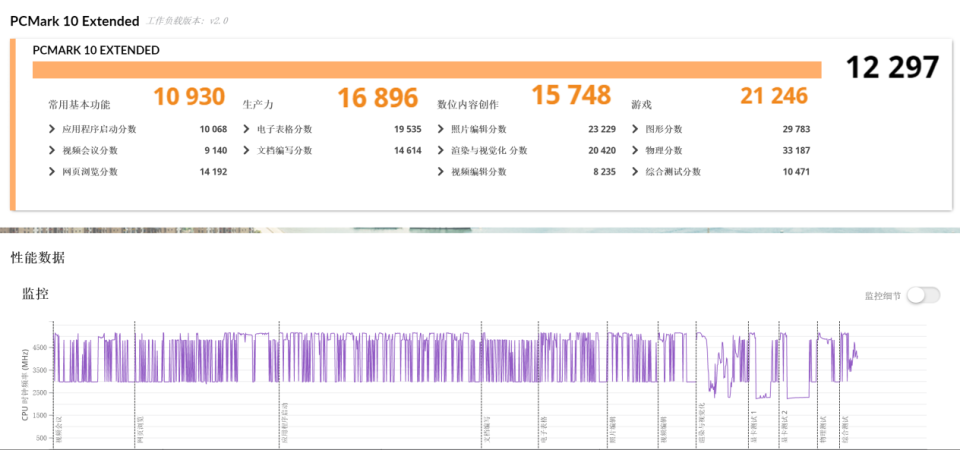Expand the 电子表格分数 chevron

click(246, 129)
